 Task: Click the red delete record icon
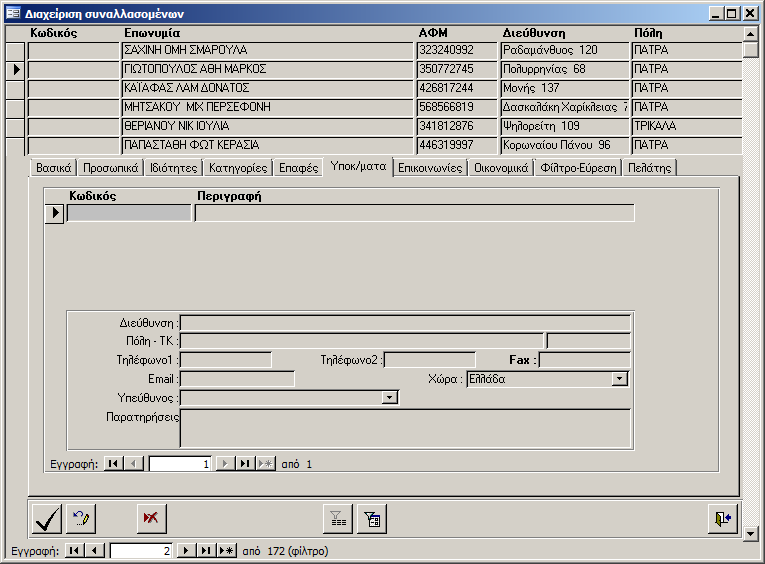pos(152,518)
